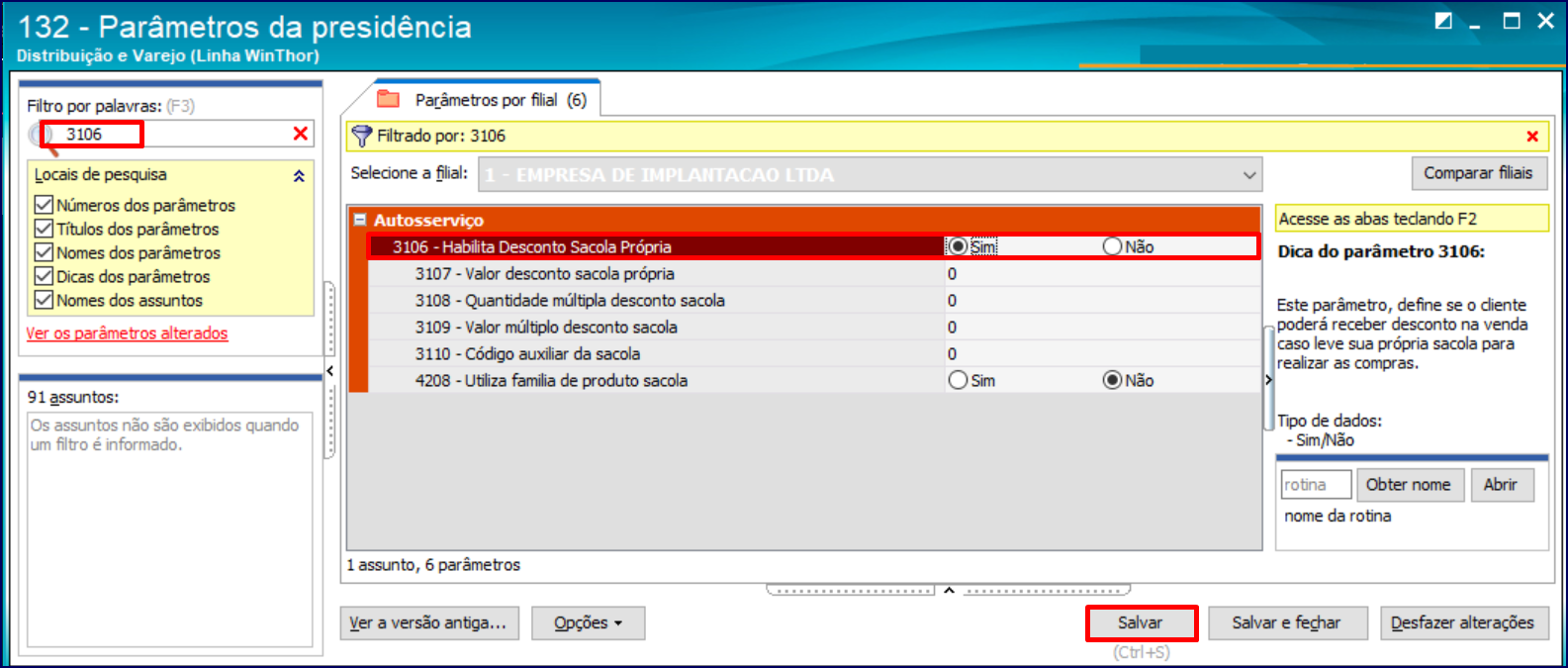Collapse the Locais de pesquisa panel
This screenshot has width=1568, height=668.
pos(299,176)
